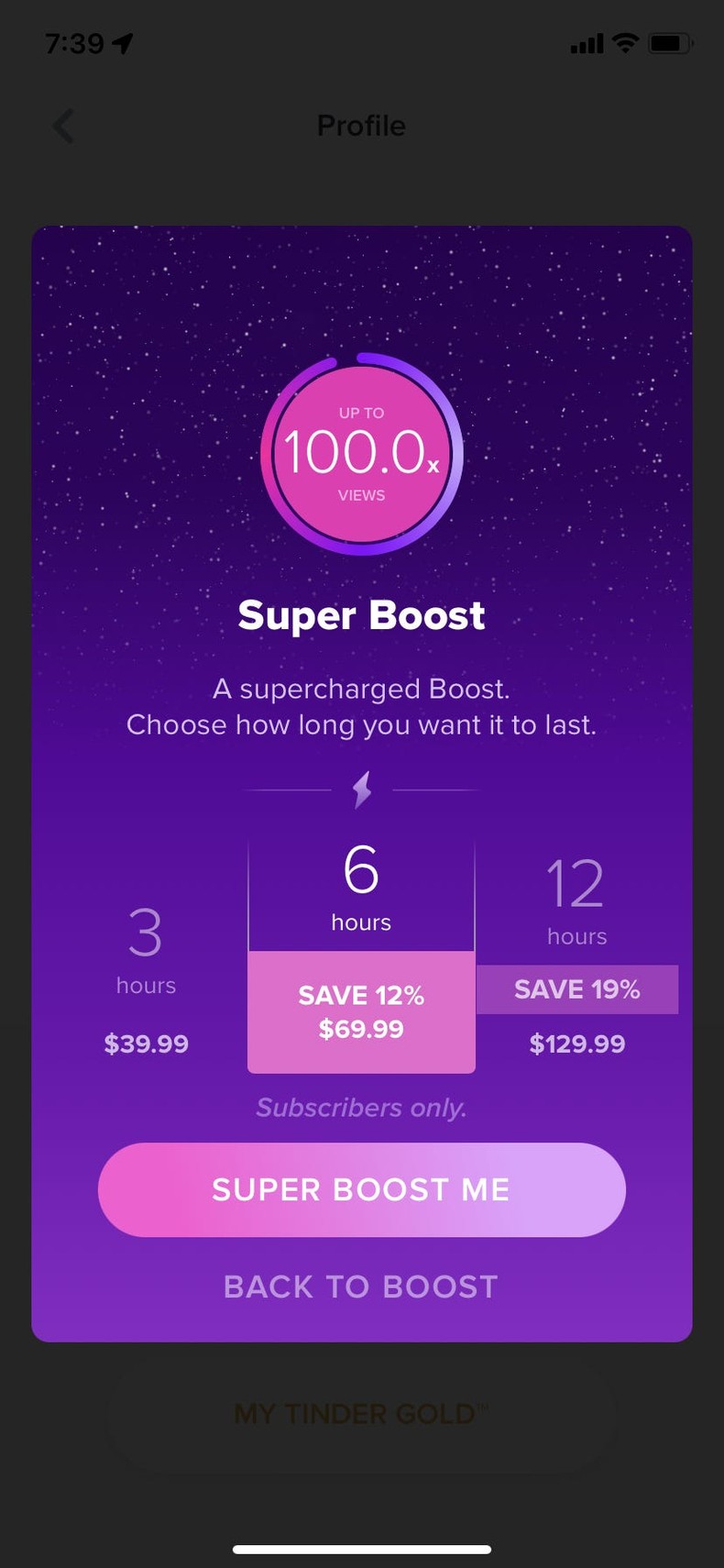724x1568 pixels.
Task: Tap the $39.99 price label
Action: [145, 1043]
